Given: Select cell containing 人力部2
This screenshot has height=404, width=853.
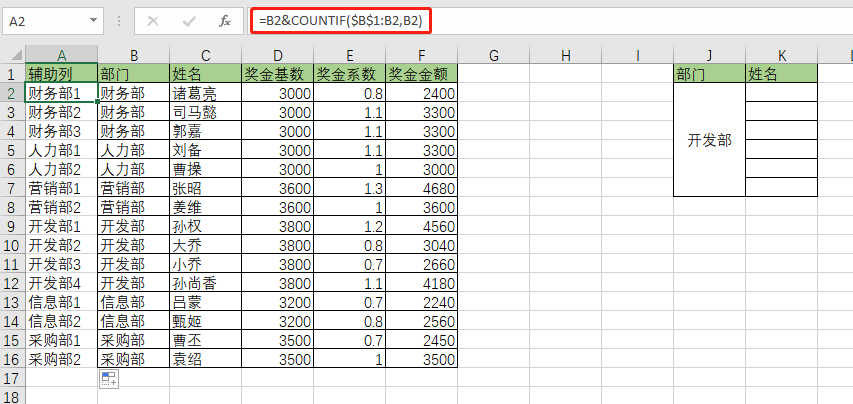Looking at the screenshot, I should (x=61, y=169).
